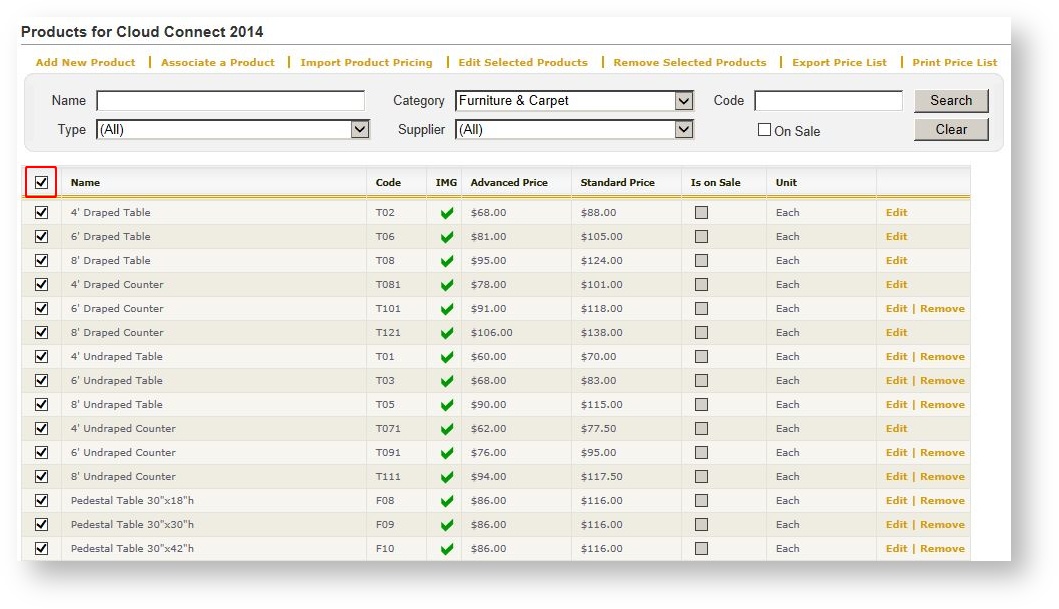Click Remove link for 6' Draped Counter

click(942, 309)
